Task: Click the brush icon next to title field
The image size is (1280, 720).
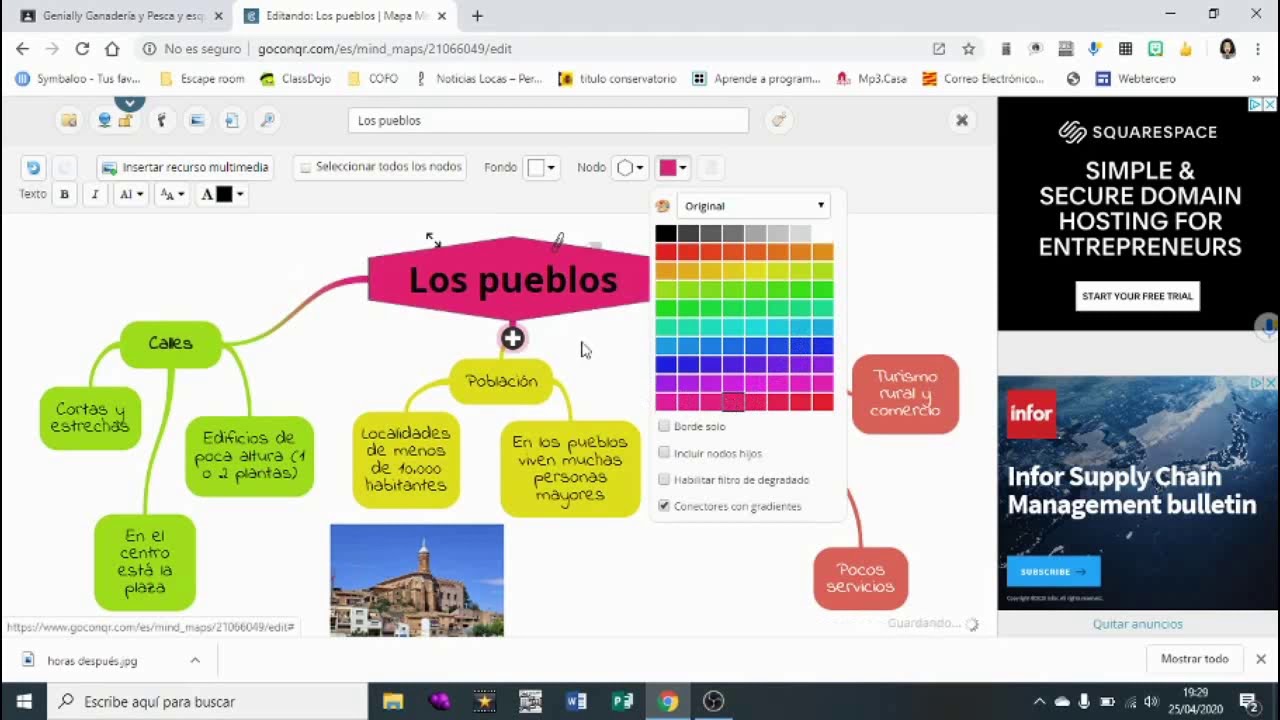Action: pyautogui.click(x=779, y=120)
